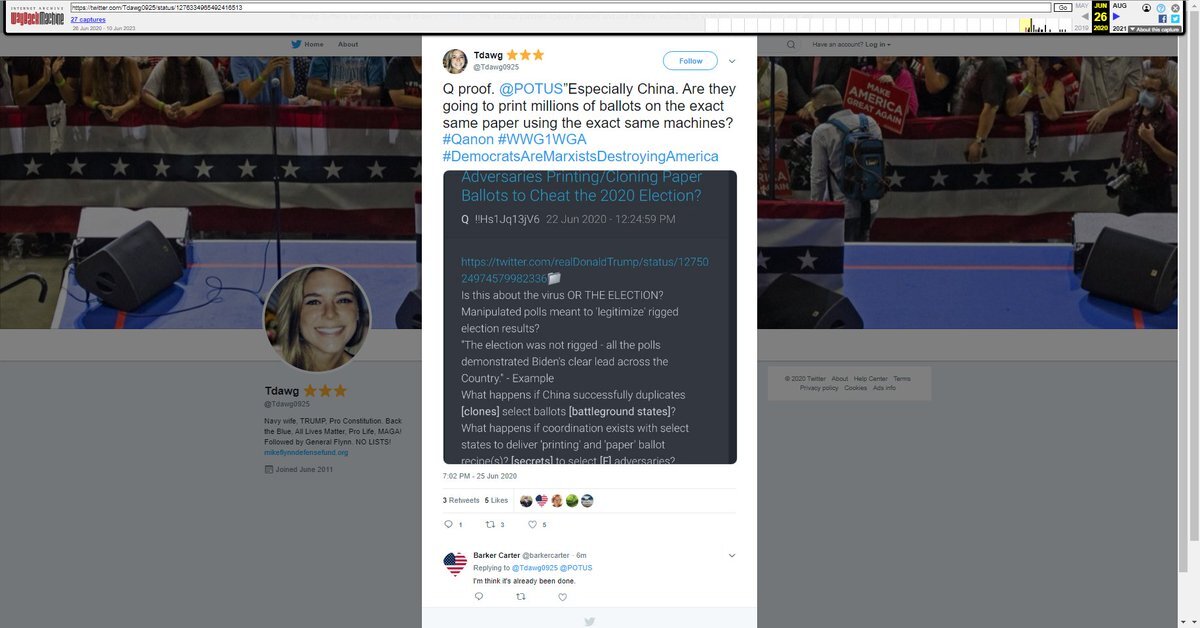
Task: Open Barker Carter flag-heart avatar
Action: 455,564
